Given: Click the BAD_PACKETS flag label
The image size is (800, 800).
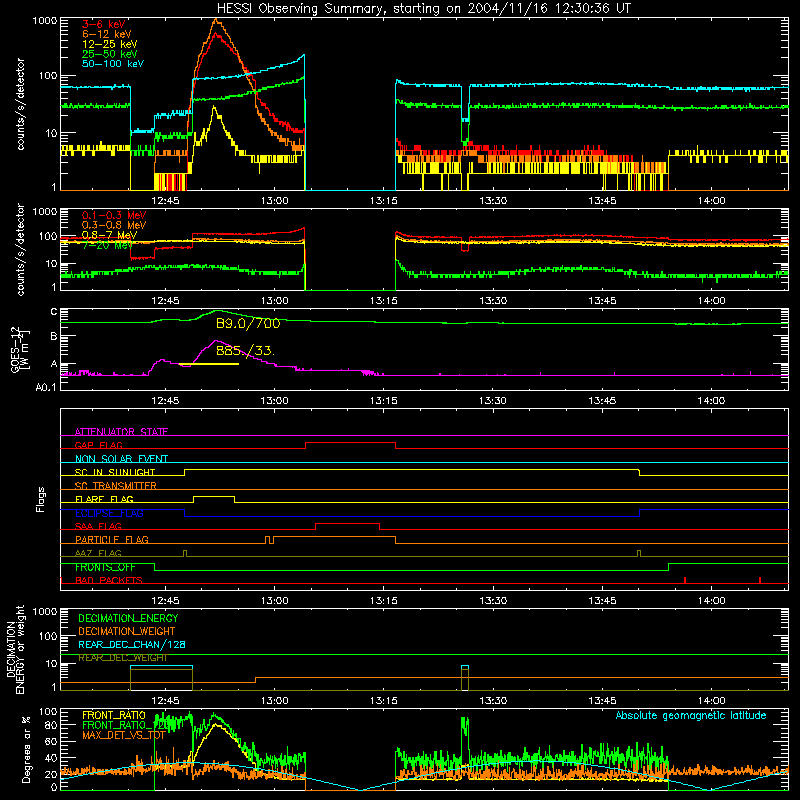Looking at the screenshot, I should pos(109,580).
